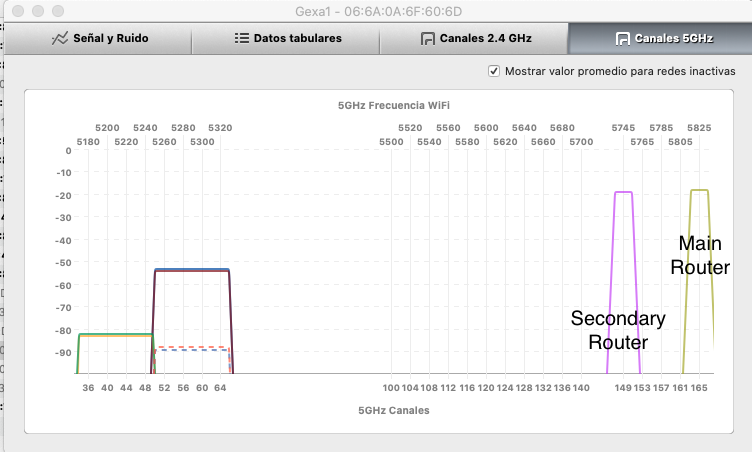This screenshot has height=452, width=752.
Task: Click the Gexa1 window title text
Action: [x=375, y=11]
